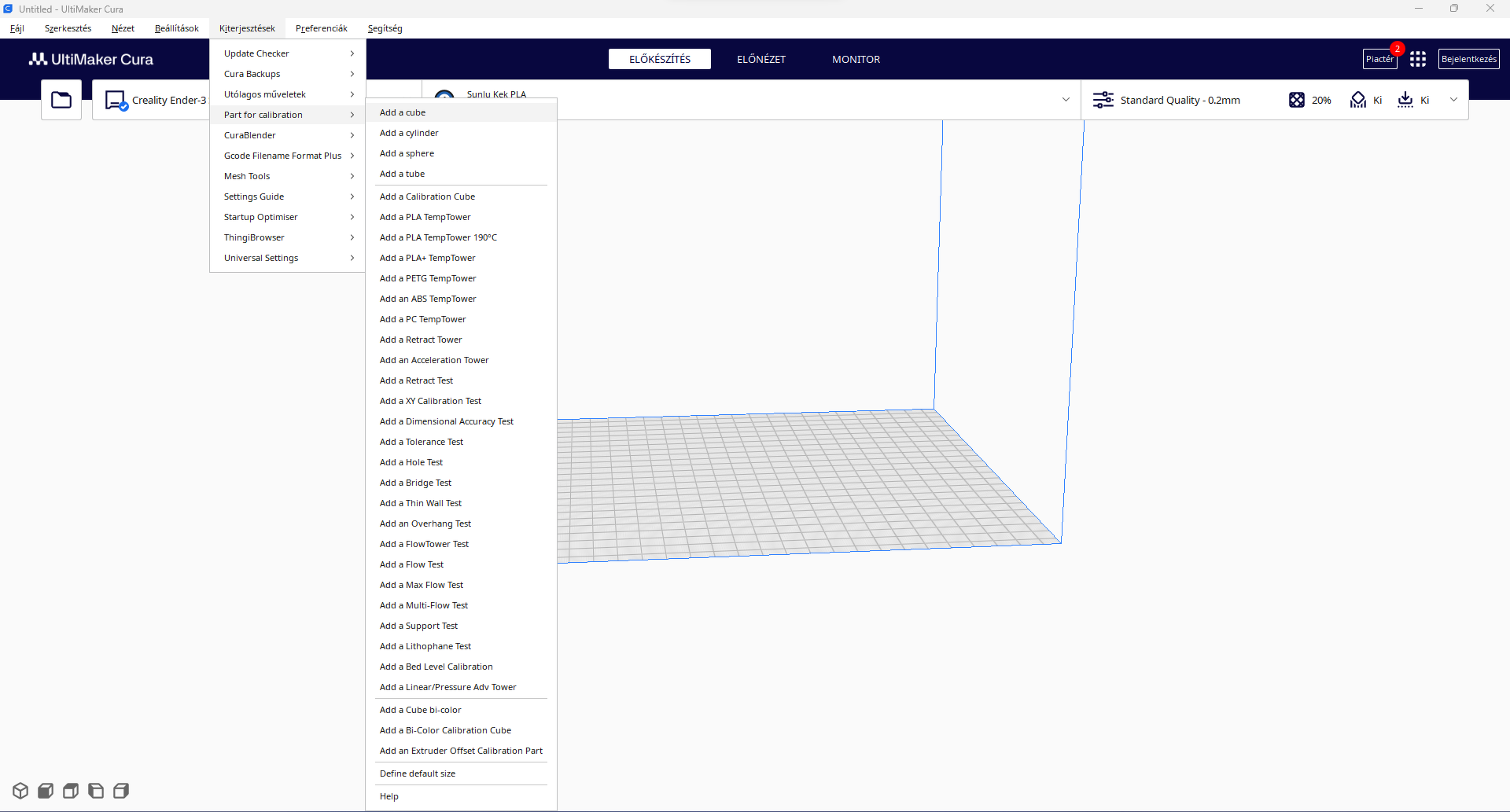Image resolution: width=1510 pixels, height=812 pixels.
Task: Choose Add a Lithophane Test
Action: point(462,646)
